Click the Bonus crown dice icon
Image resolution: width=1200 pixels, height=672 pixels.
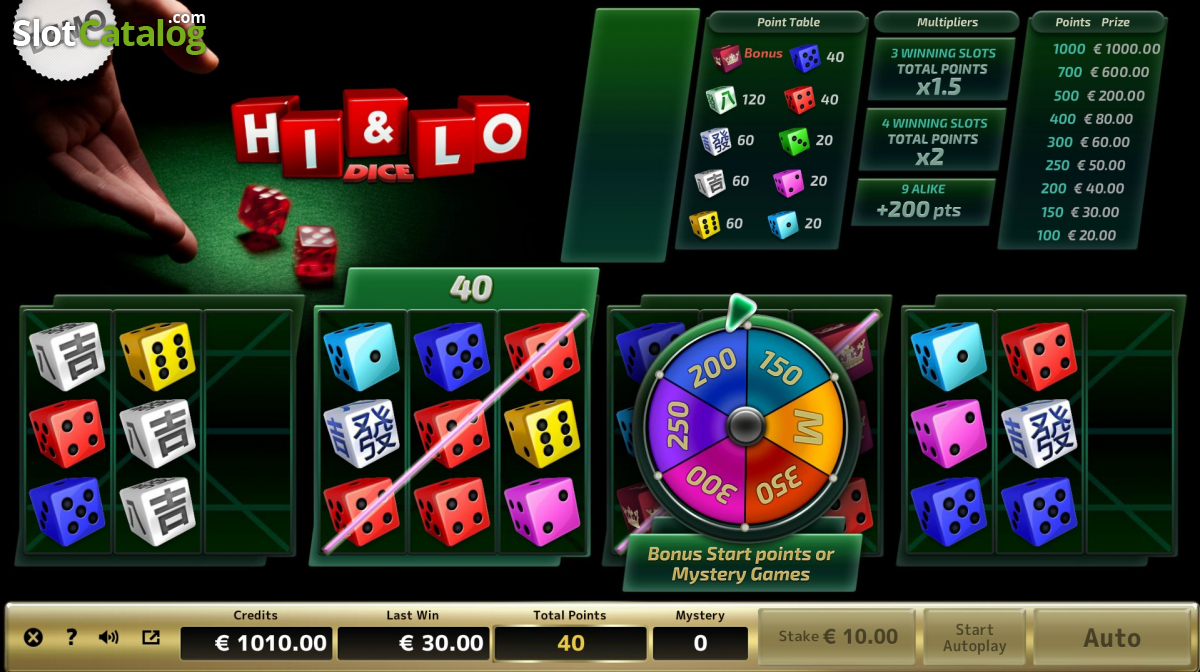click(726, 56)
